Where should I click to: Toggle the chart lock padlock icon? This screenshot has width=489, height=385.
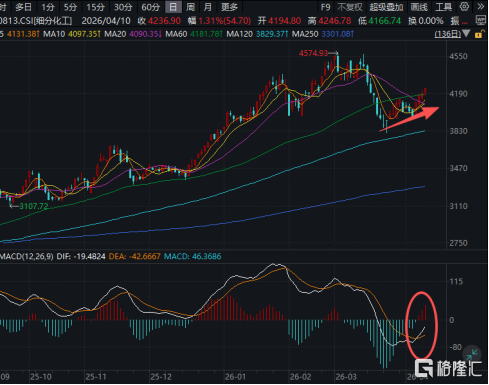click(479, 34)
